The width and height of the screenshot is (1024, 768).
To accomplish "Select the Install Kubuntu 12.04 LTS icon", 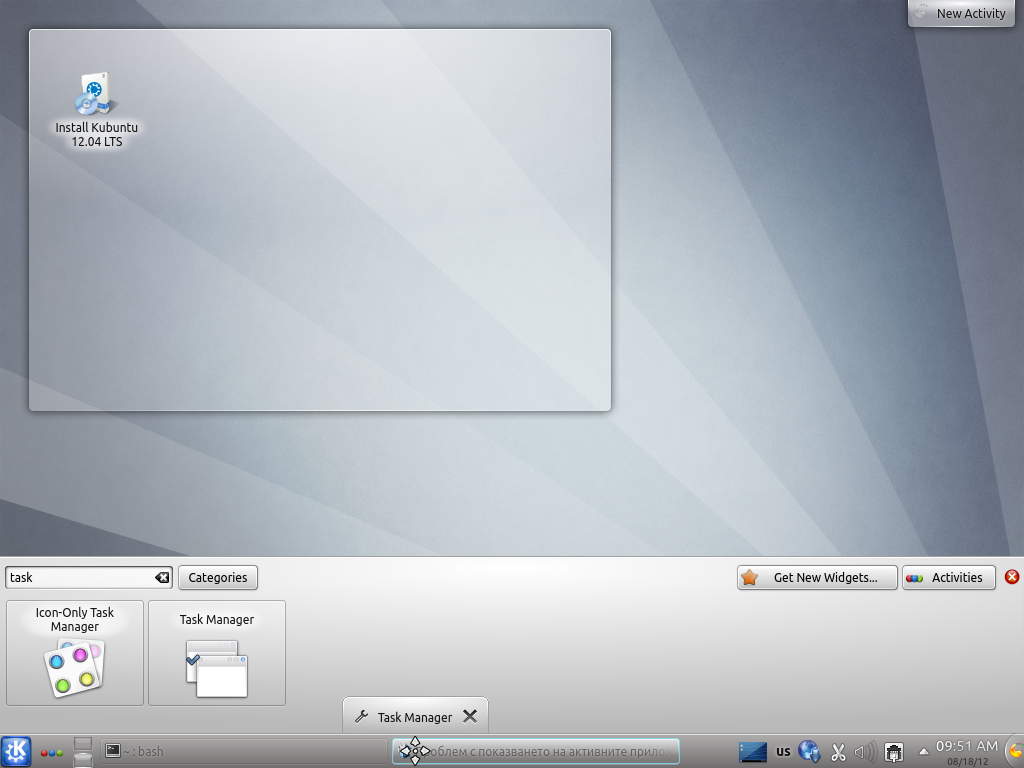I will [96, 110].
